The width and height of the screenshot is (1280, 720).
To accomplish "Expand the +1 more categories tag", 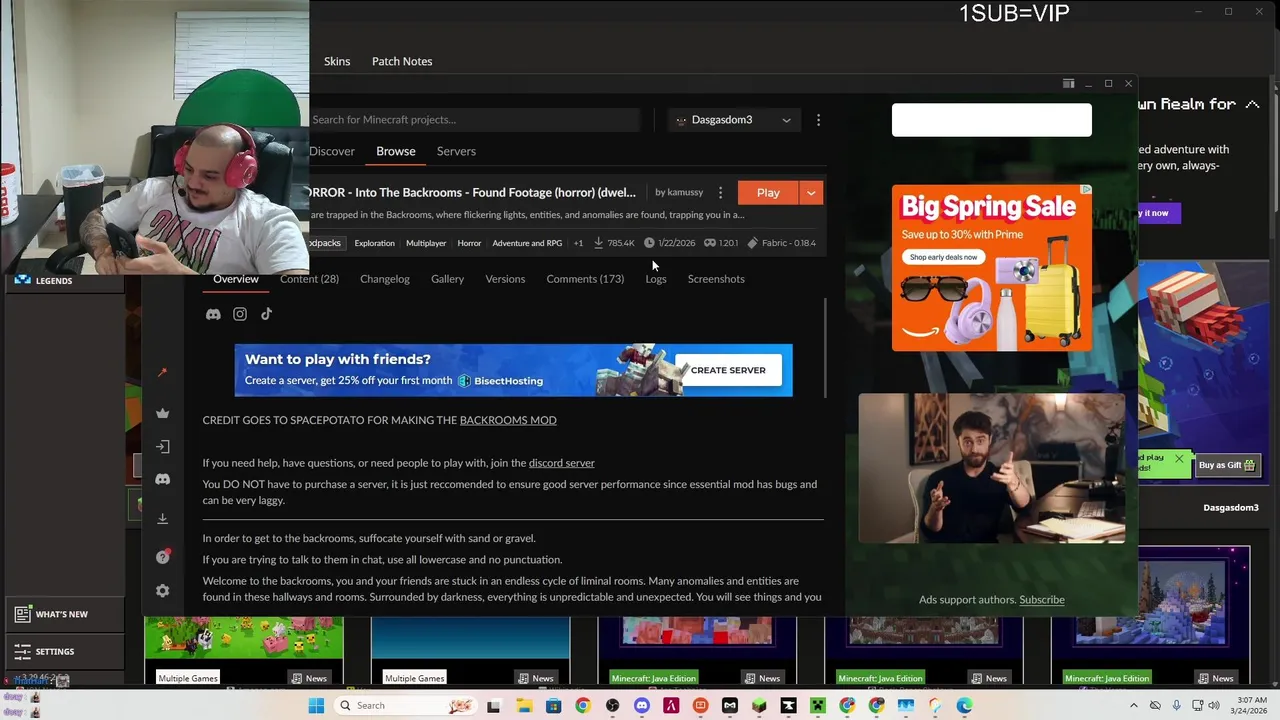I will (x=578, y=243).
